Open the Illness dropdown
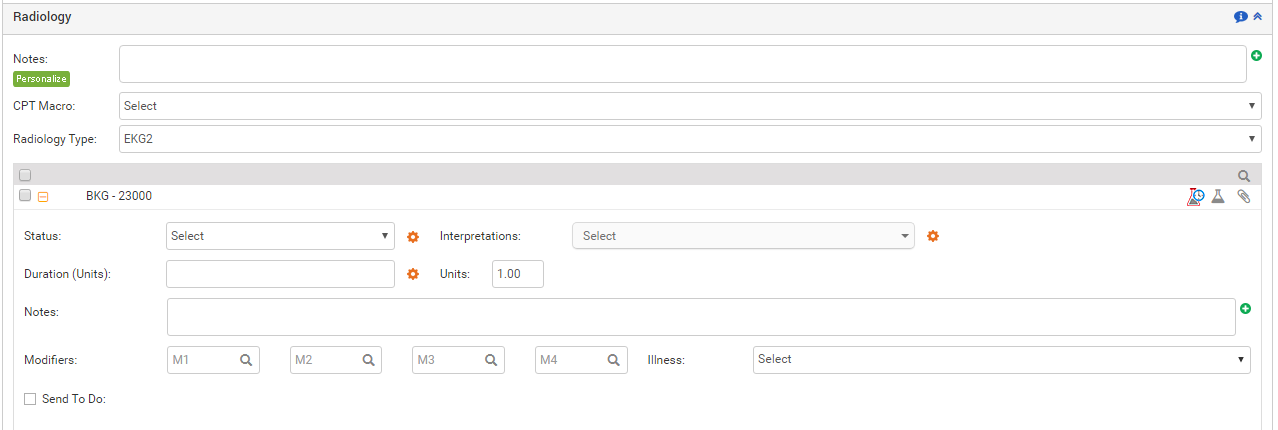Viewport: 1278px width, 430px height. (1001, 359)
